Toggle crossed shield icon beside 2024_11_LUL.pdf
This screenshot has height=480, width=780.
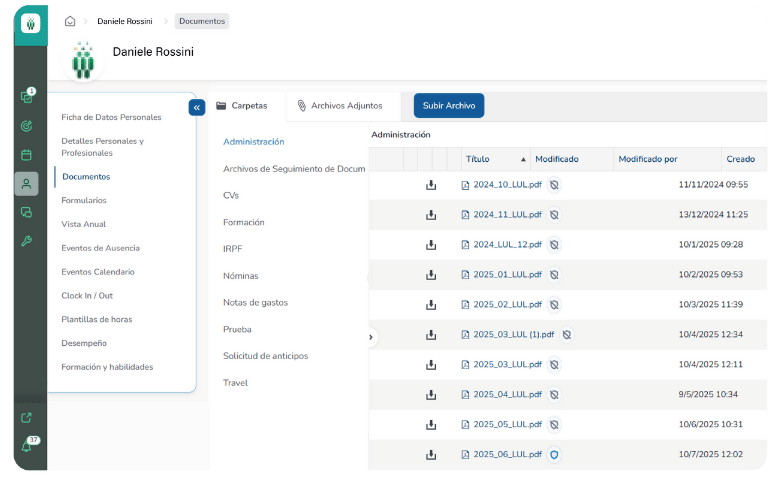point(554,215)
